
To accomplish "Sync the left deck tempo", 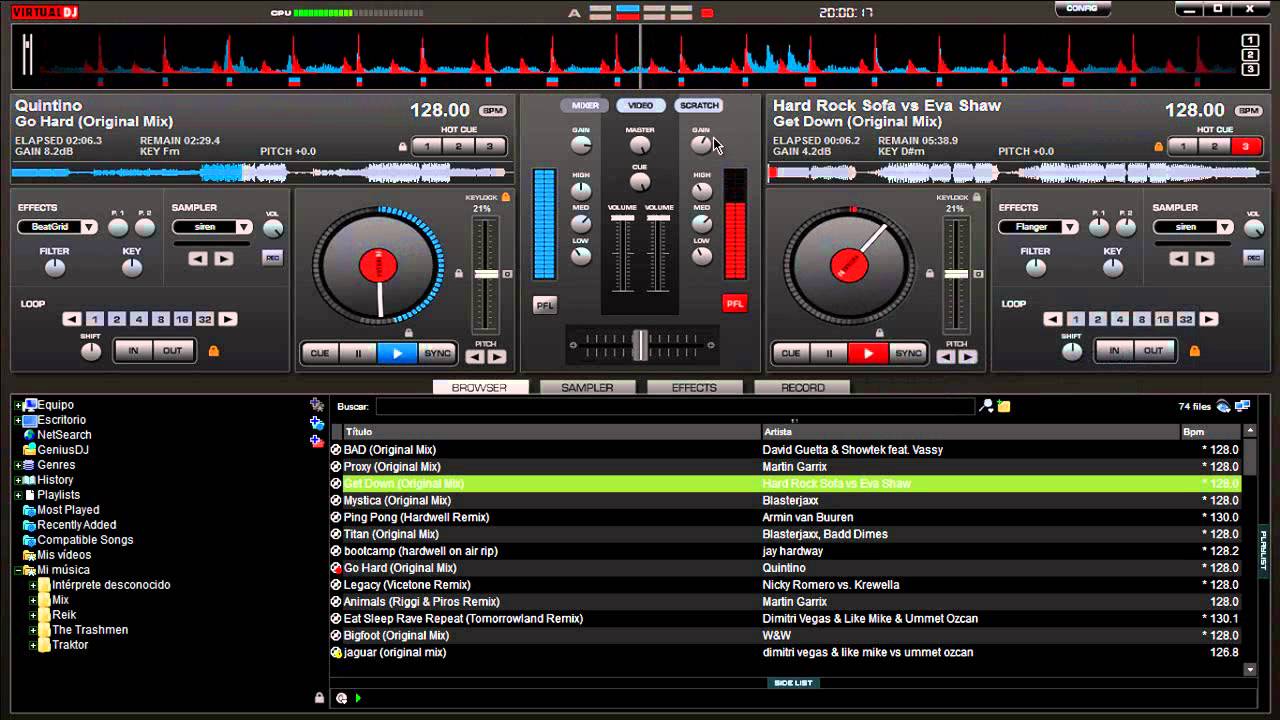I will 437,353.
